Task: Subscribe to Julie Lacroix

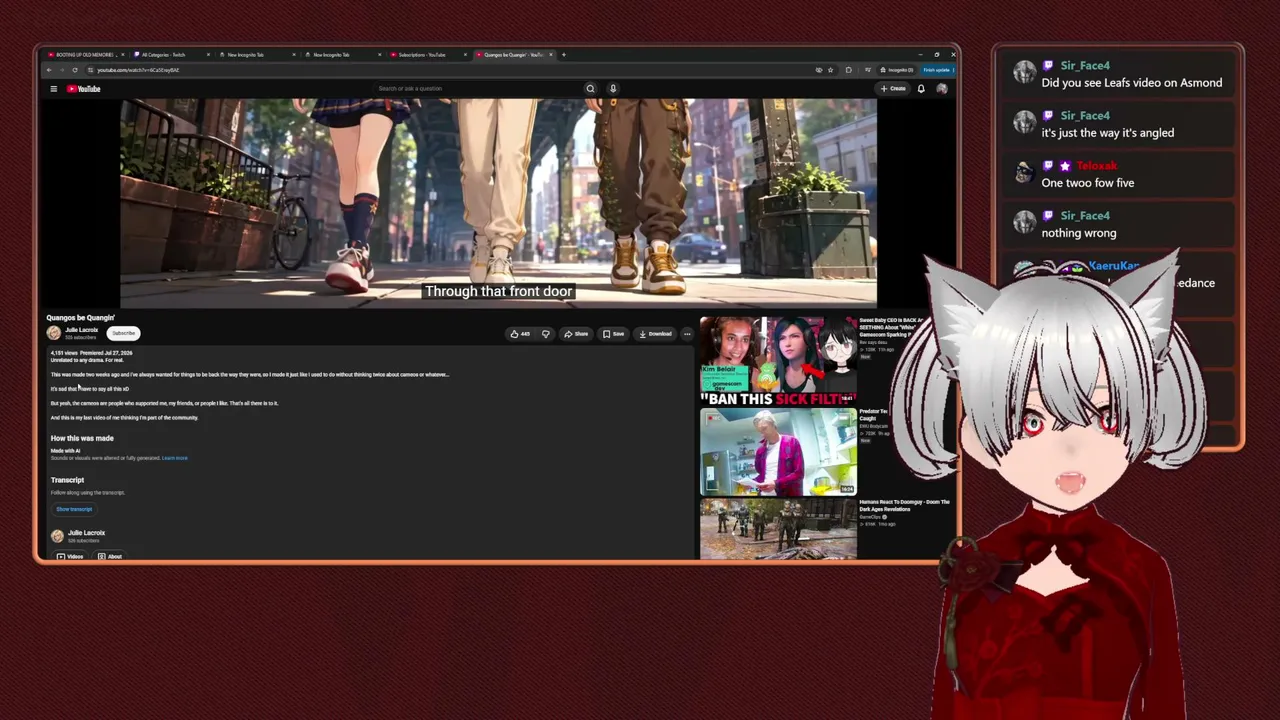Action: click(124, 333)
